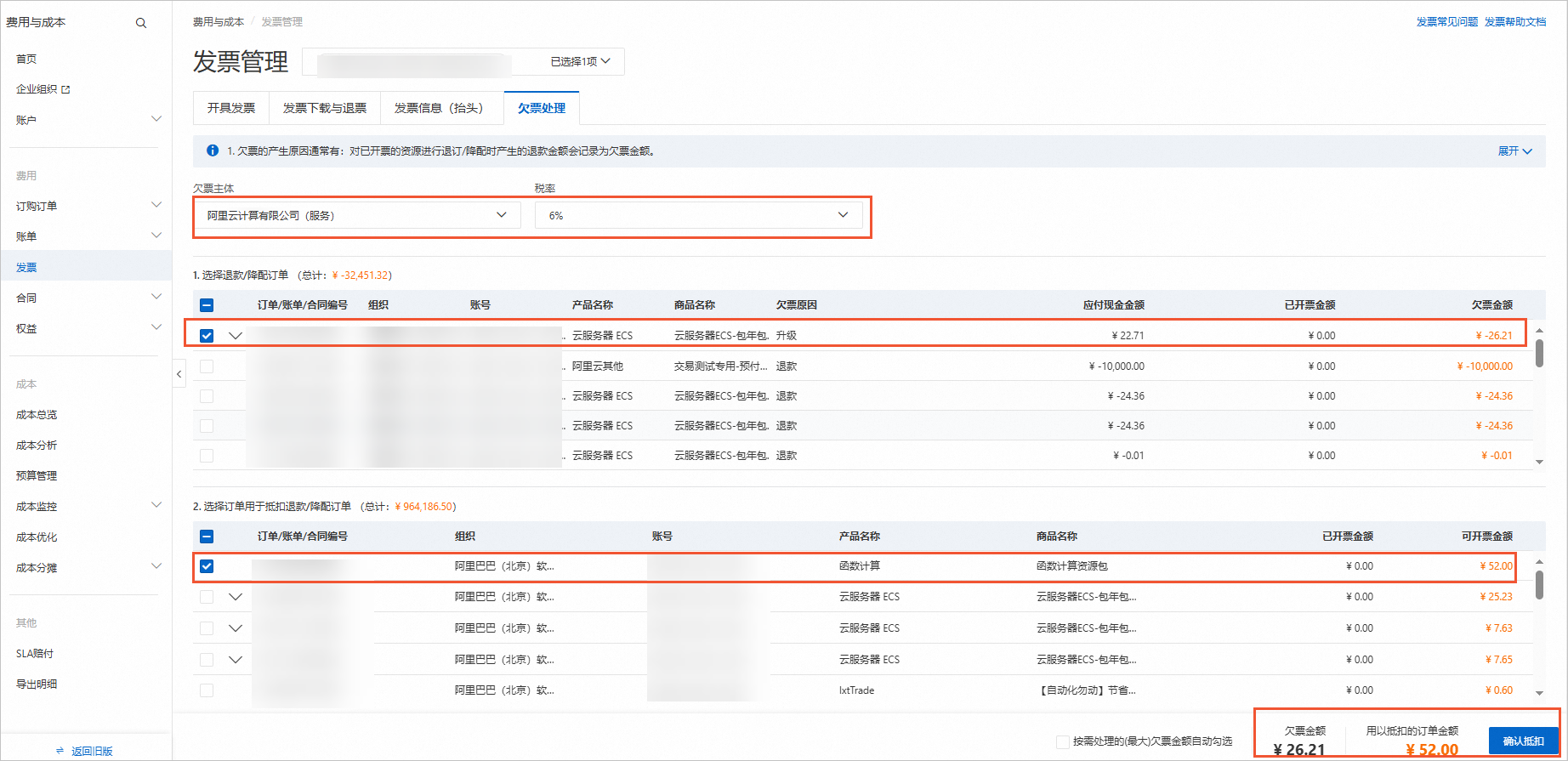Expand the notice with 展开

point(1514,150)
